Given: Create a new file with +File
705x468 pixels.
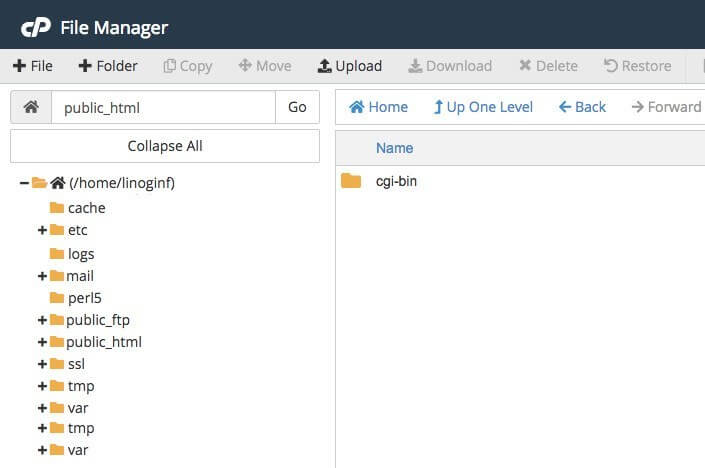Looking at the screenshot, I should tap(33, 66).
